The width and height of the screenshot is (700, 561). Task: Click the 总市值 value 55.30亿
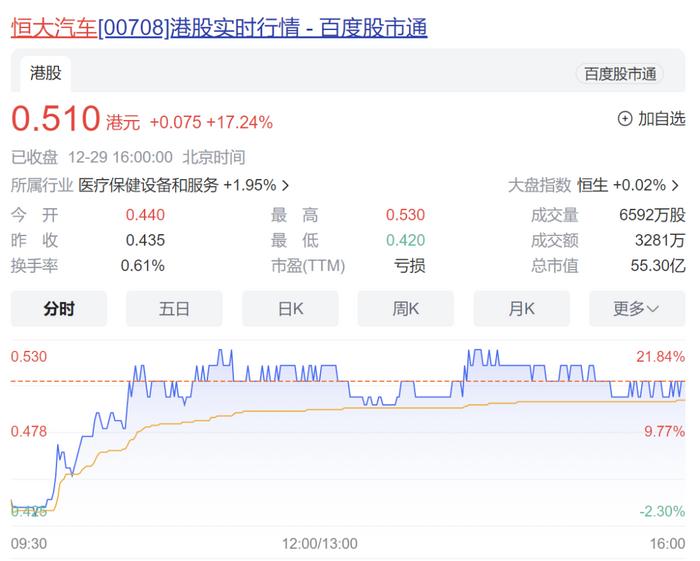tap(657, 265)
